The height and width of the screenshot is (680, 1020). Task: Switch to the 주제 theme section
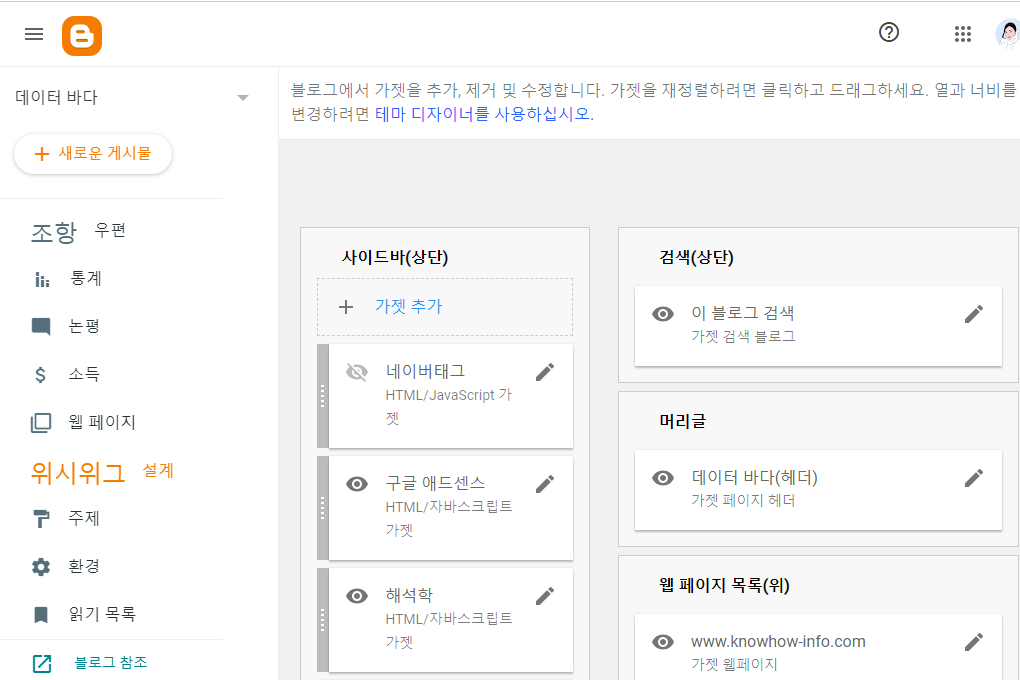click(40, 518)
